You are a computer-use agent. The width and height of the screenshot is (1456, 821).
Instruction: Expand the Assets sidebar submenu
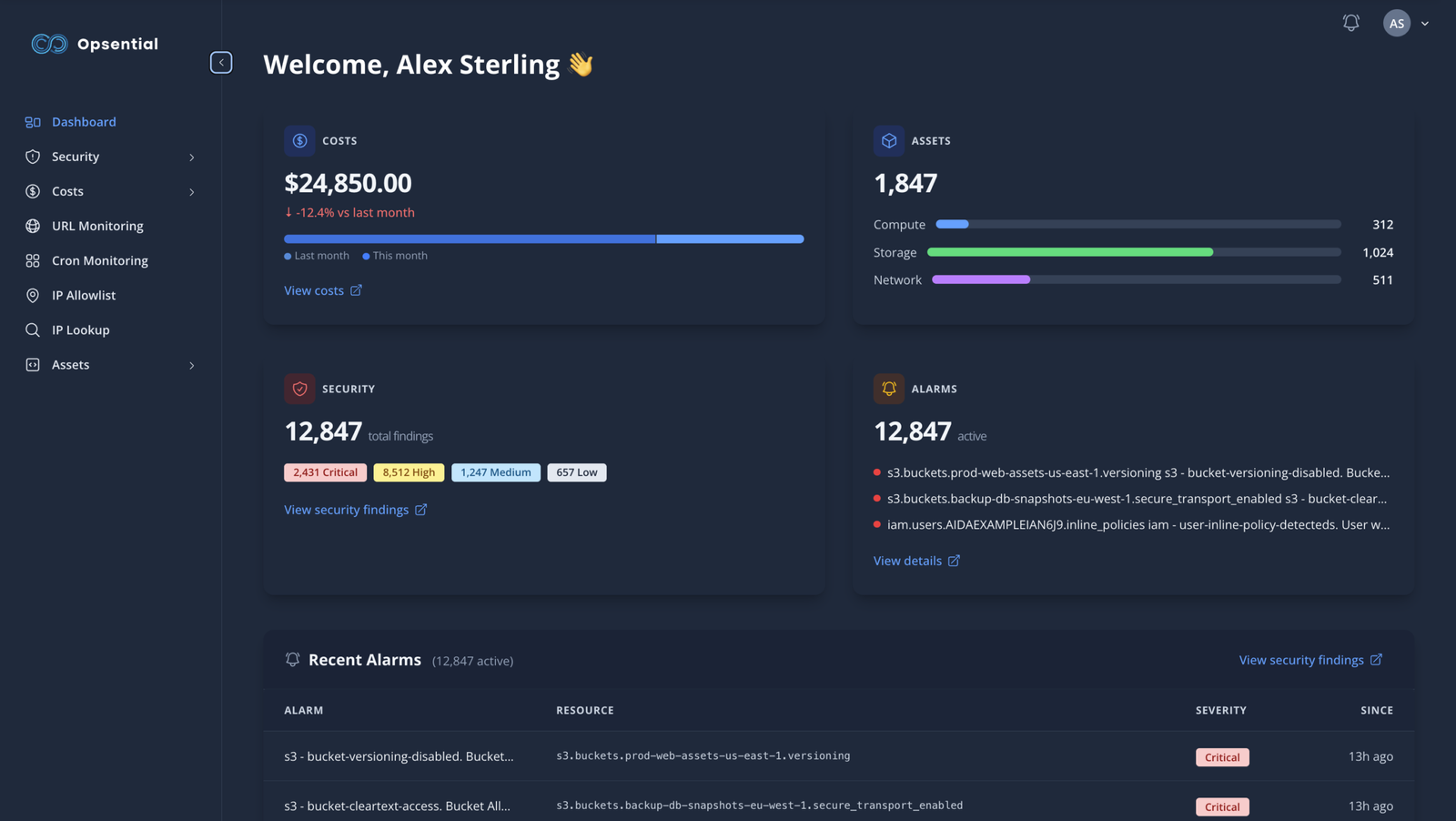click(191, 365)
